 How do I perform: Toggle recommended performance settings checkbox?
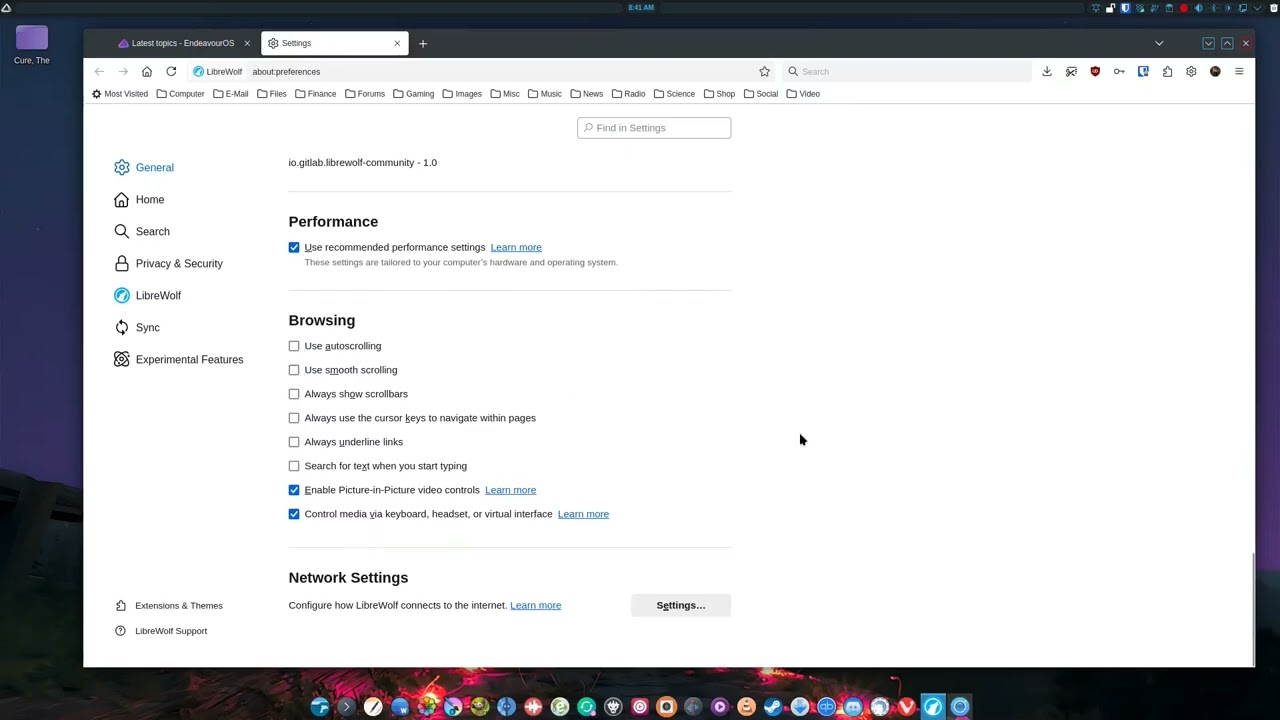pos(294,247)
